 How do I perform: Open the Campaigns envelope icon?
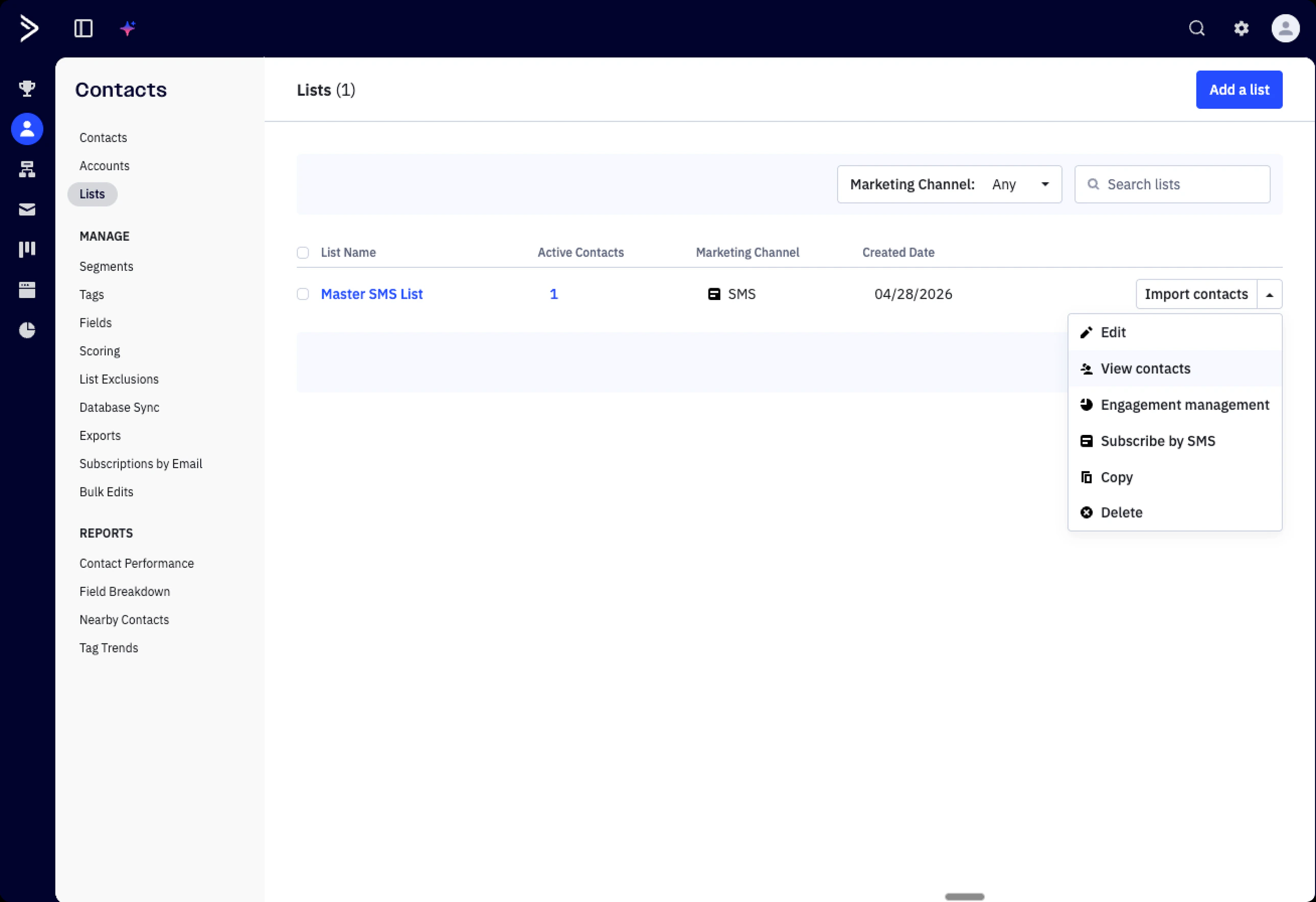[x=27, y=210]
